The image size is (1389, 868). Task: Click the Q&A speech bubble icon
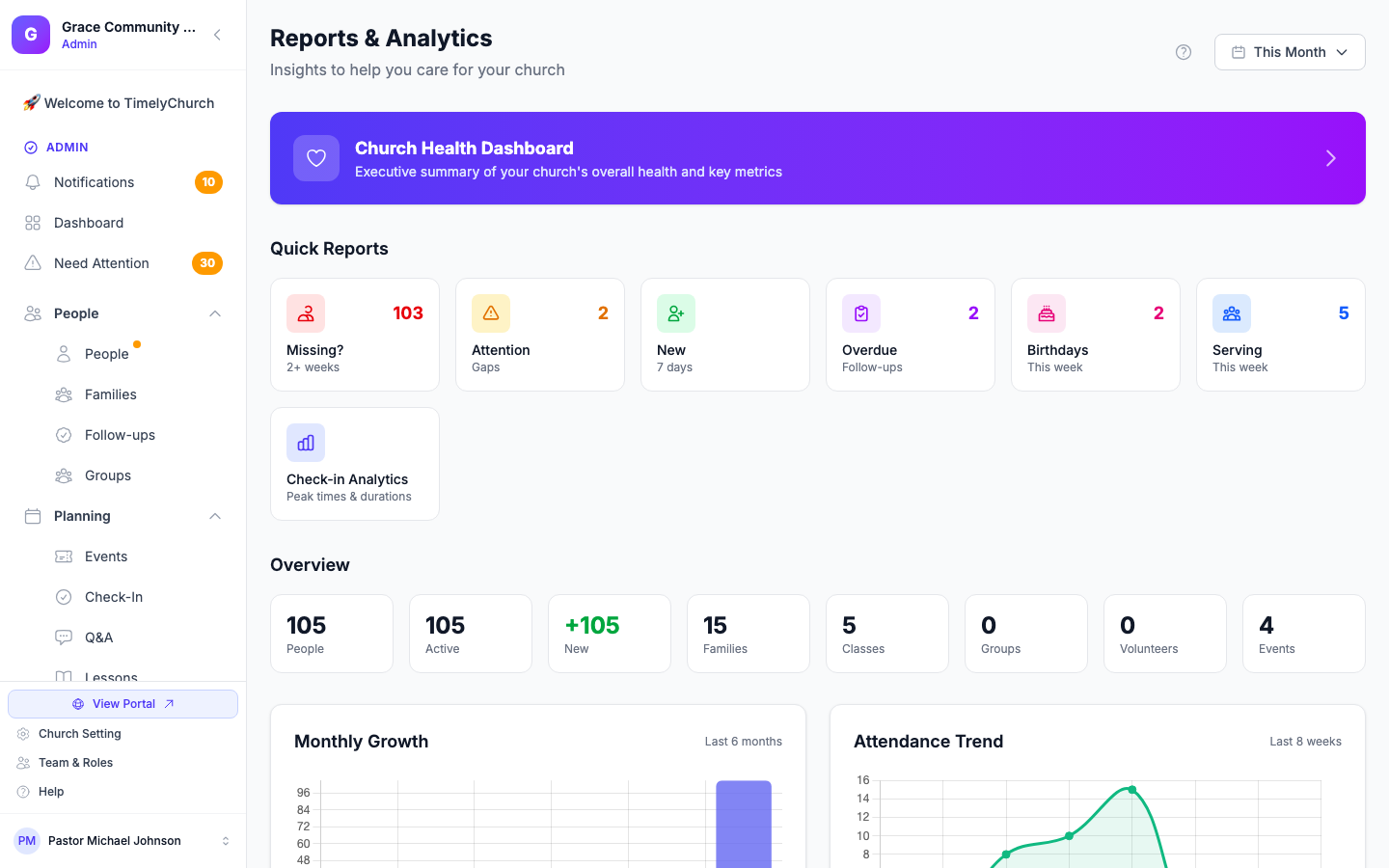pyautogui.click(x=64, y=637)
